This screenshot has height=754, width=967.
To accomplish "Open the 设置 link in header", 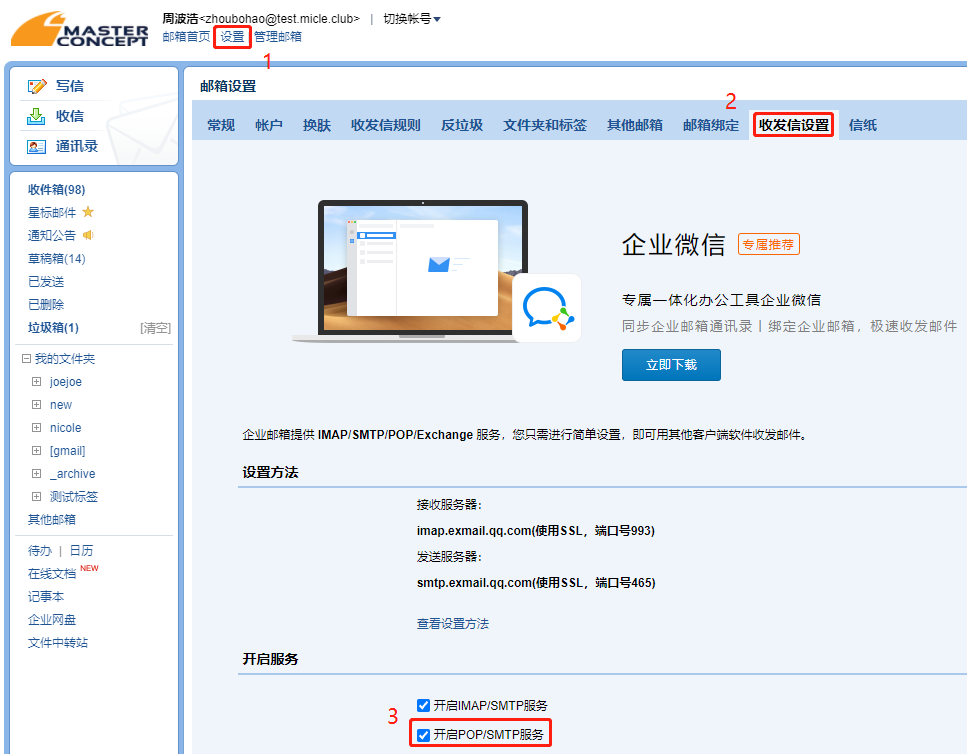I will click(x=232, y=37).
